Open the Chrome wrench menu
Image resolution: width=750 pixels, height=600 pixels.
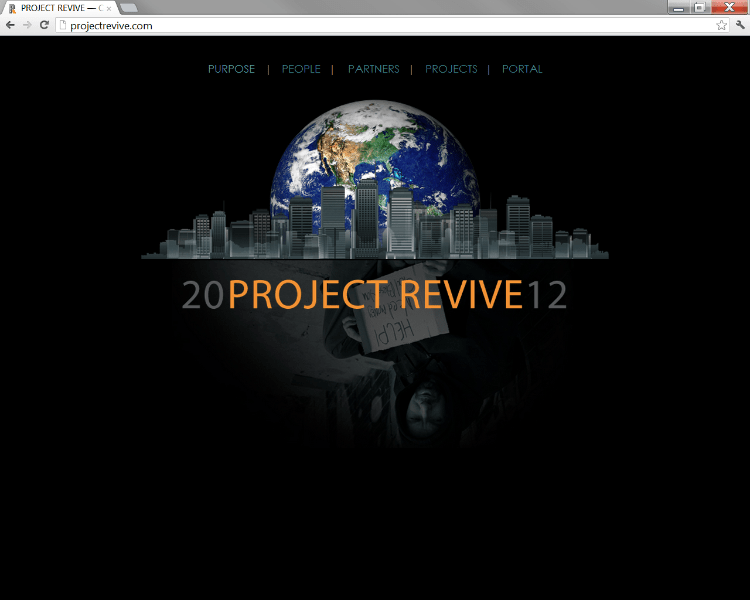(740, 25)
